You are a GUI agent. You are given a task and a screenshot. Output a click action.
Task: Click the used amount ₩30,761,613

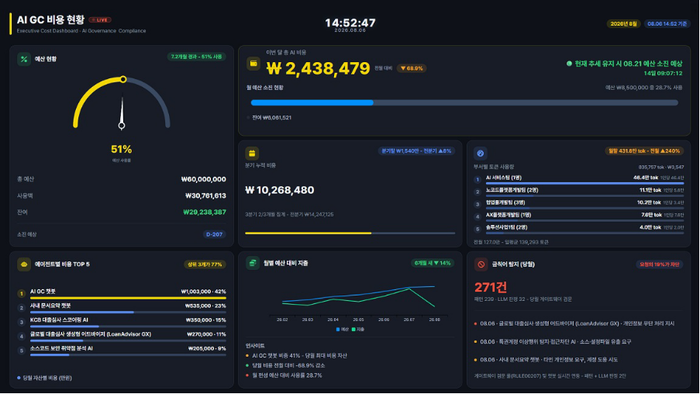(206, 196)
